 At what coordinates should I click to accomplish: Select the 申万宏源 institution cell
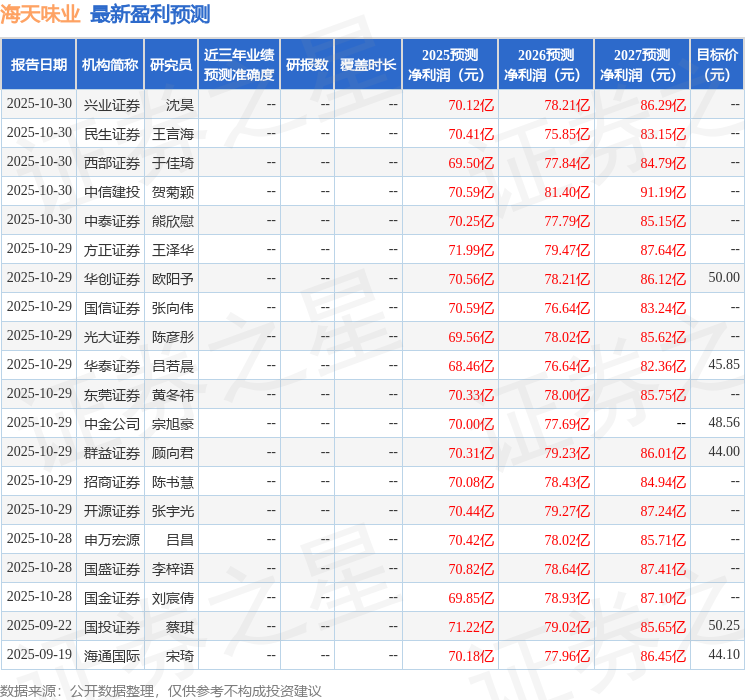coord(112,540)
